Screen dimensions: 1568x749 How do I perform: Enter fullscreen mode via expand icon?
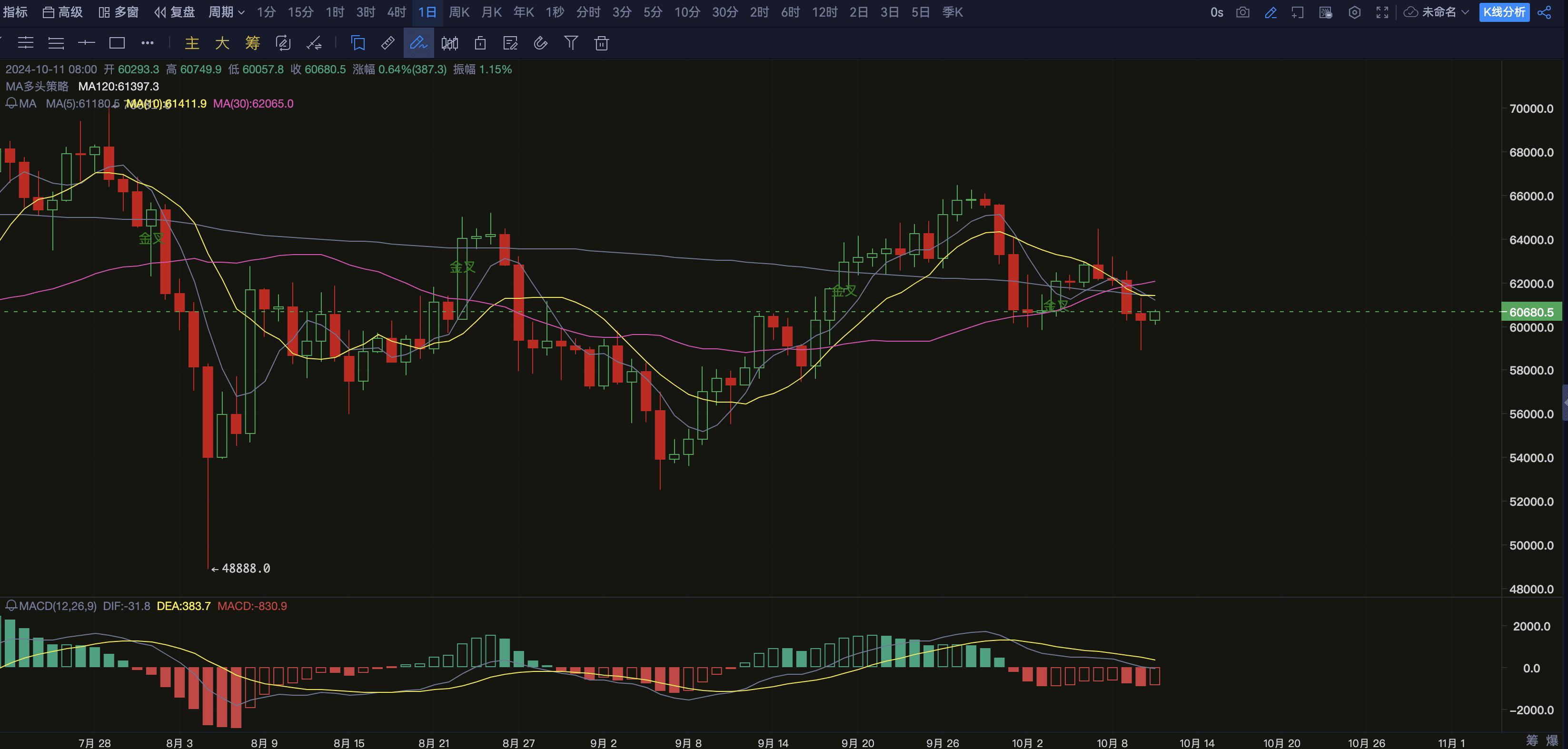[1382, 12]
